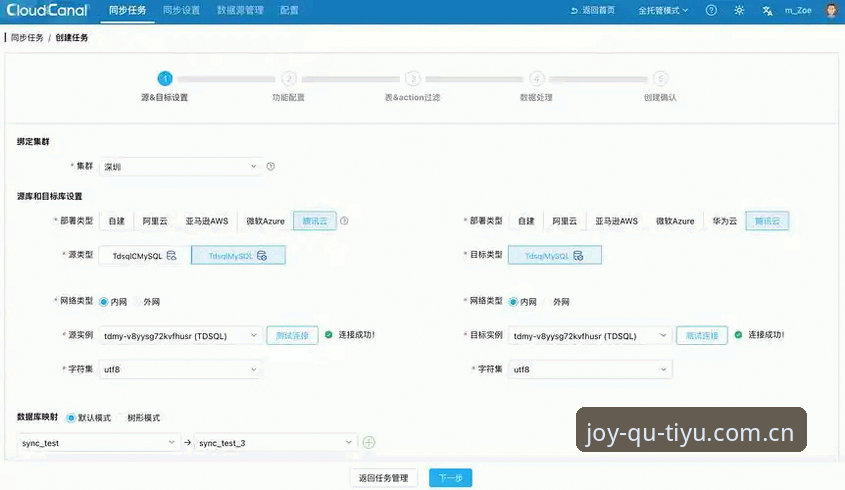This screenshot has width=845, height=490.
Task: Switch to 同步设置 tab
Action: coord(181,10)
